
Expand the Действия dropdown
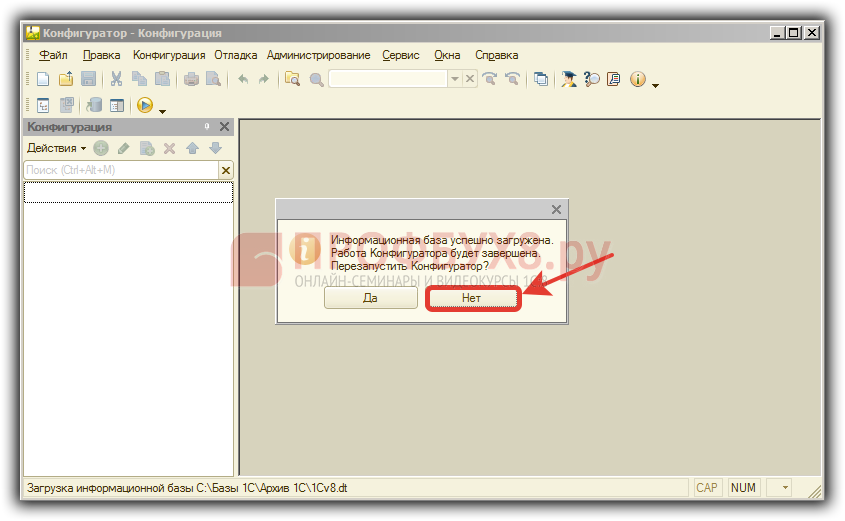(x=56, y=148)
